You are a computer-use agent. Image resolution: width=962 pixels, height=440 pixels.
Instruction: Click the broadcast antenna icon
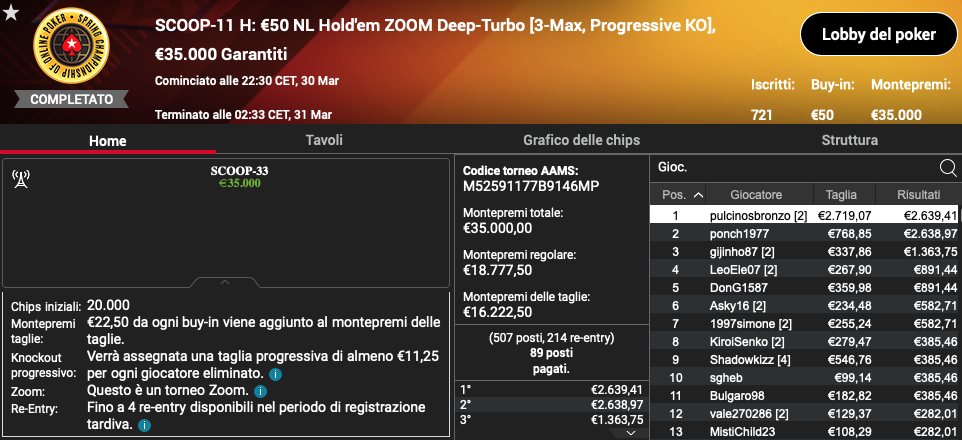[x=18, y=179]
